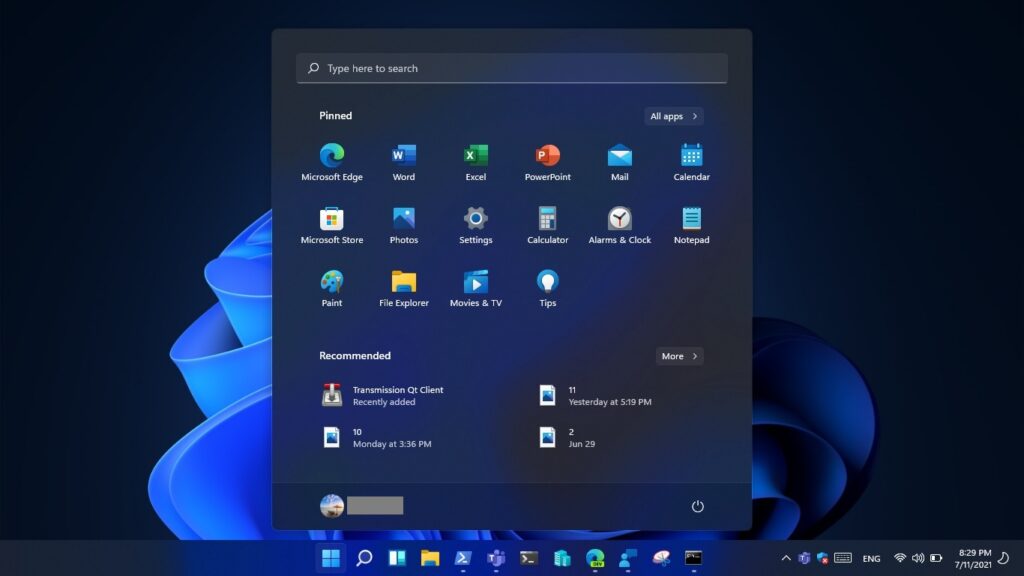This screenshot has height=576, width=1024.
Task: Expand More recommended items
Action: point(679,355)
